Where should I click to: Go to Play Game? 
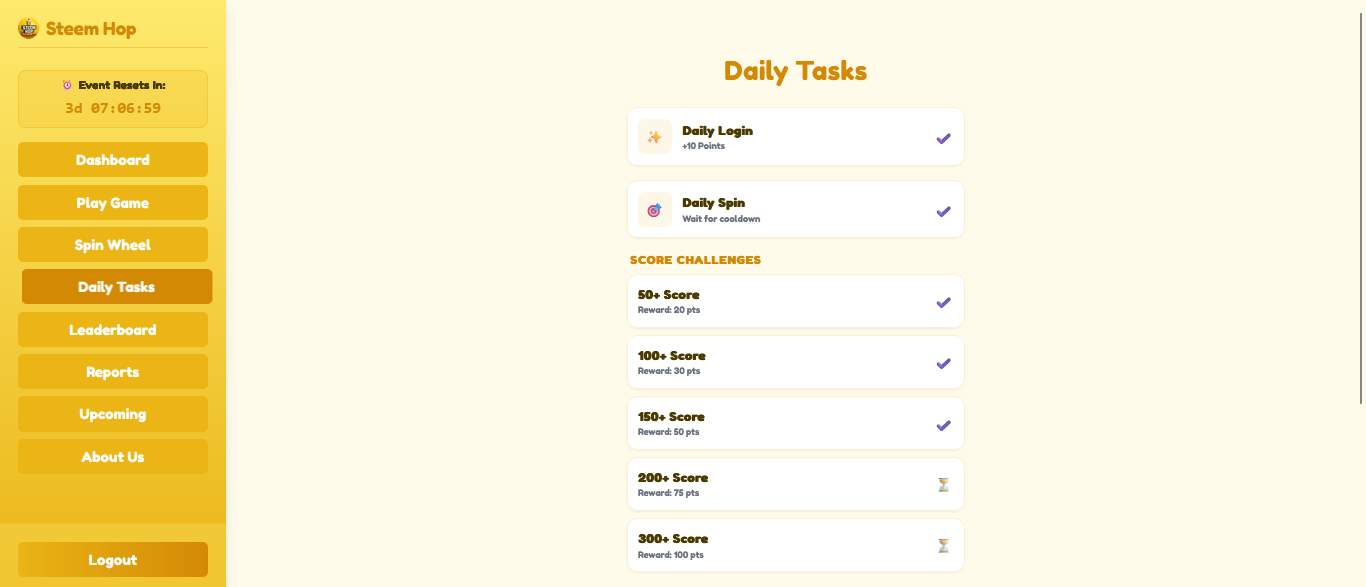coord(113,202)
